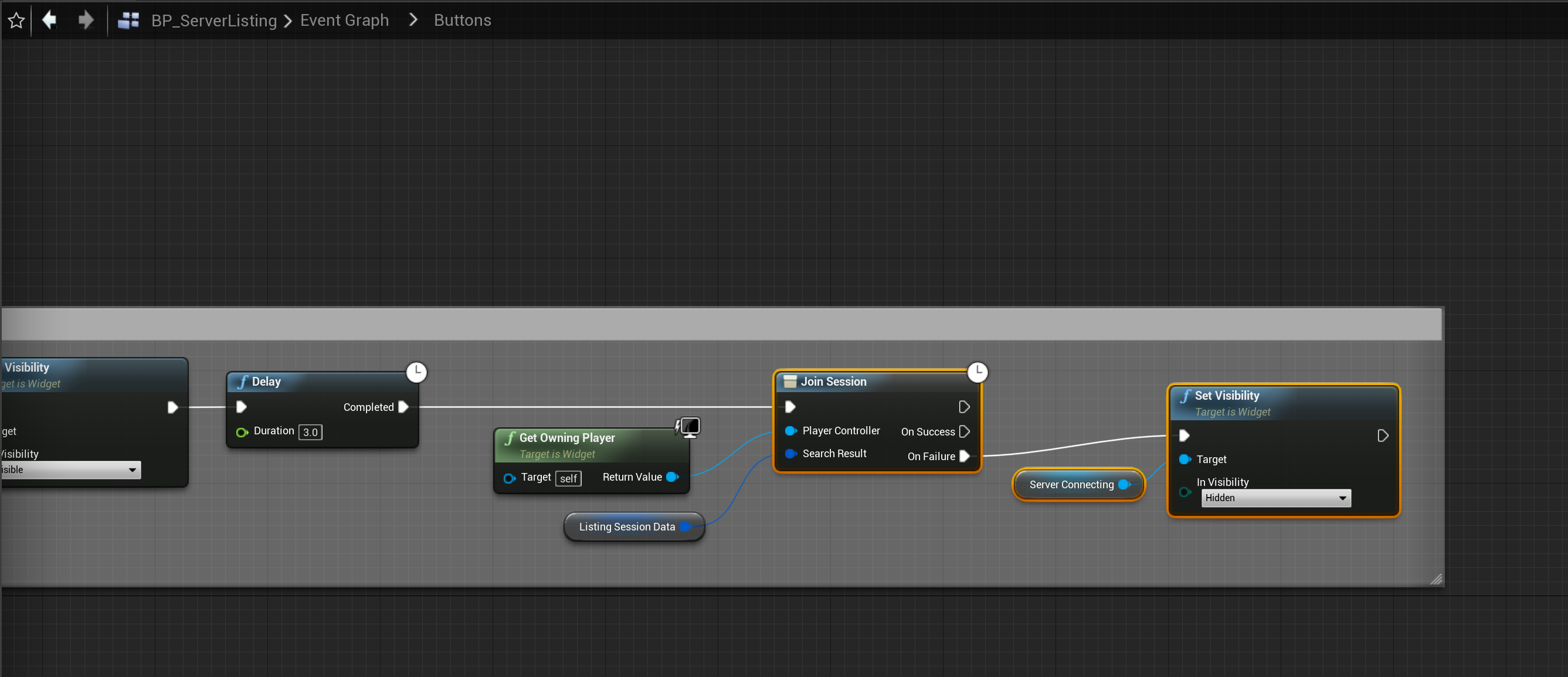Click the Delay node clock icon
Screen dimensions: 1568x677
point(416,372)
